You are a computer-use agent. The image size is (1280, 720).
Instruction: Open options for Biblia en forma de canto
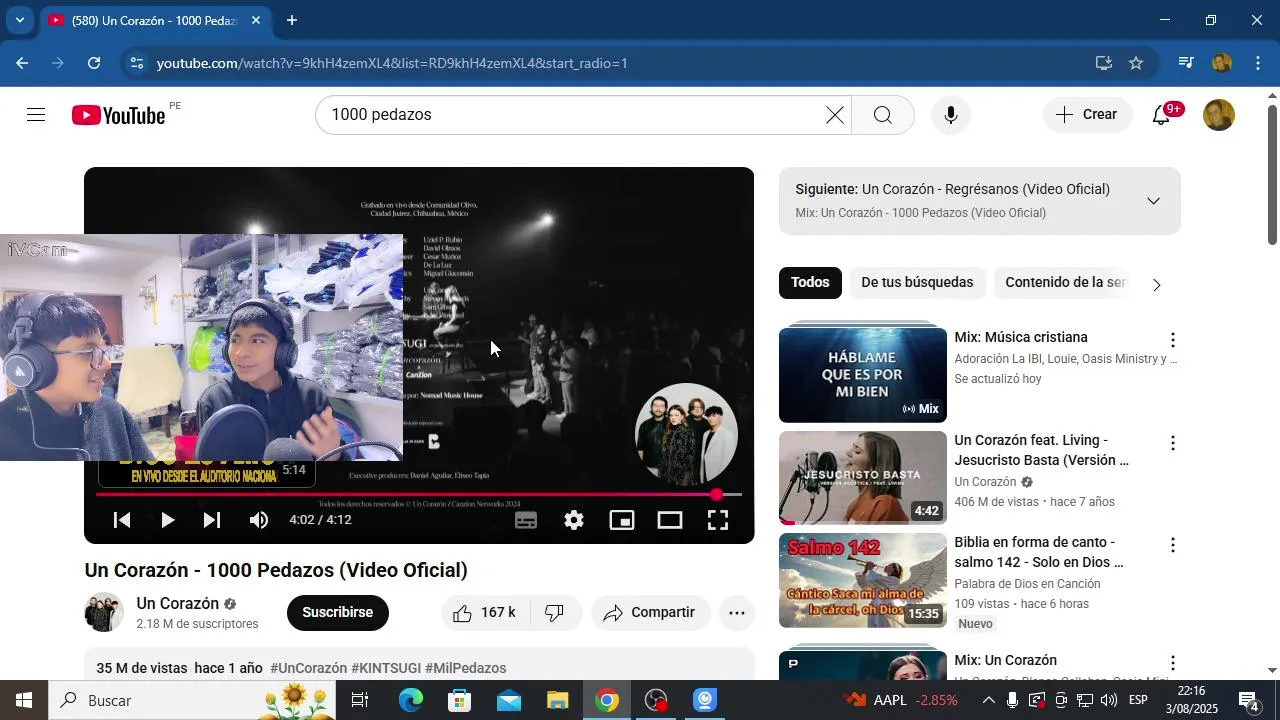pyautogui.click(x=1173, y=545)
